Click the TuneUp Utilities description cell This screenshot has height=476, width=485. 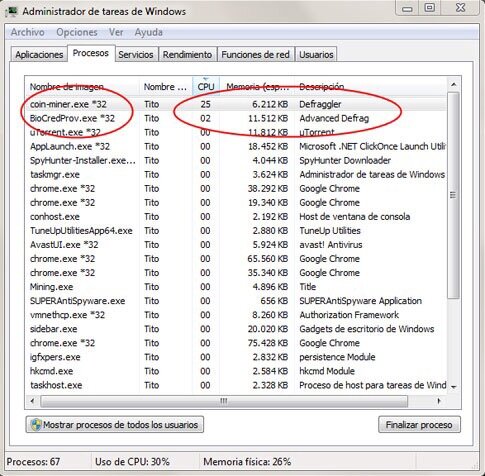coord(330,231)
